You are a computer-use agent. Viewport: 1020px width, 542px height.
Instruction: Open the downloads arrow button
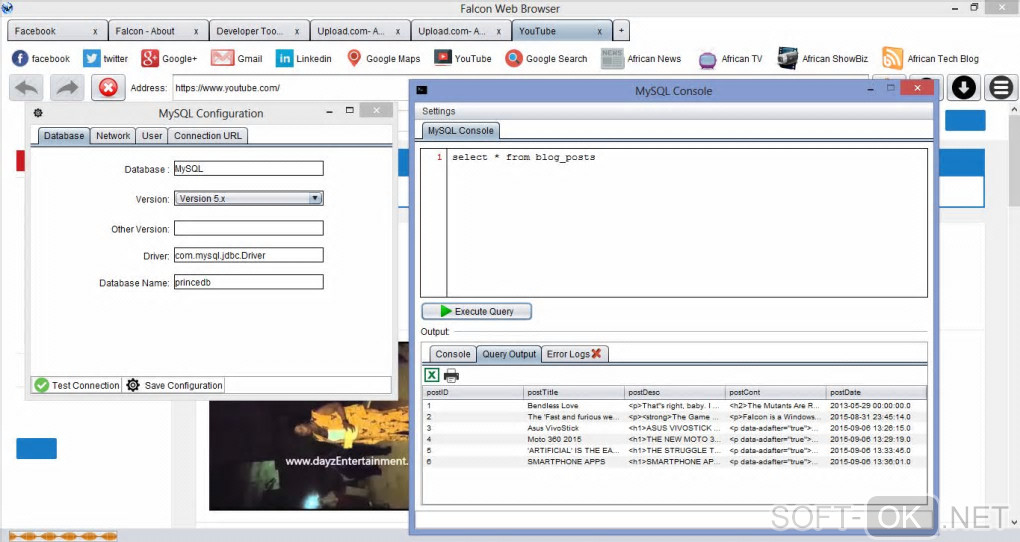(963, 87)
